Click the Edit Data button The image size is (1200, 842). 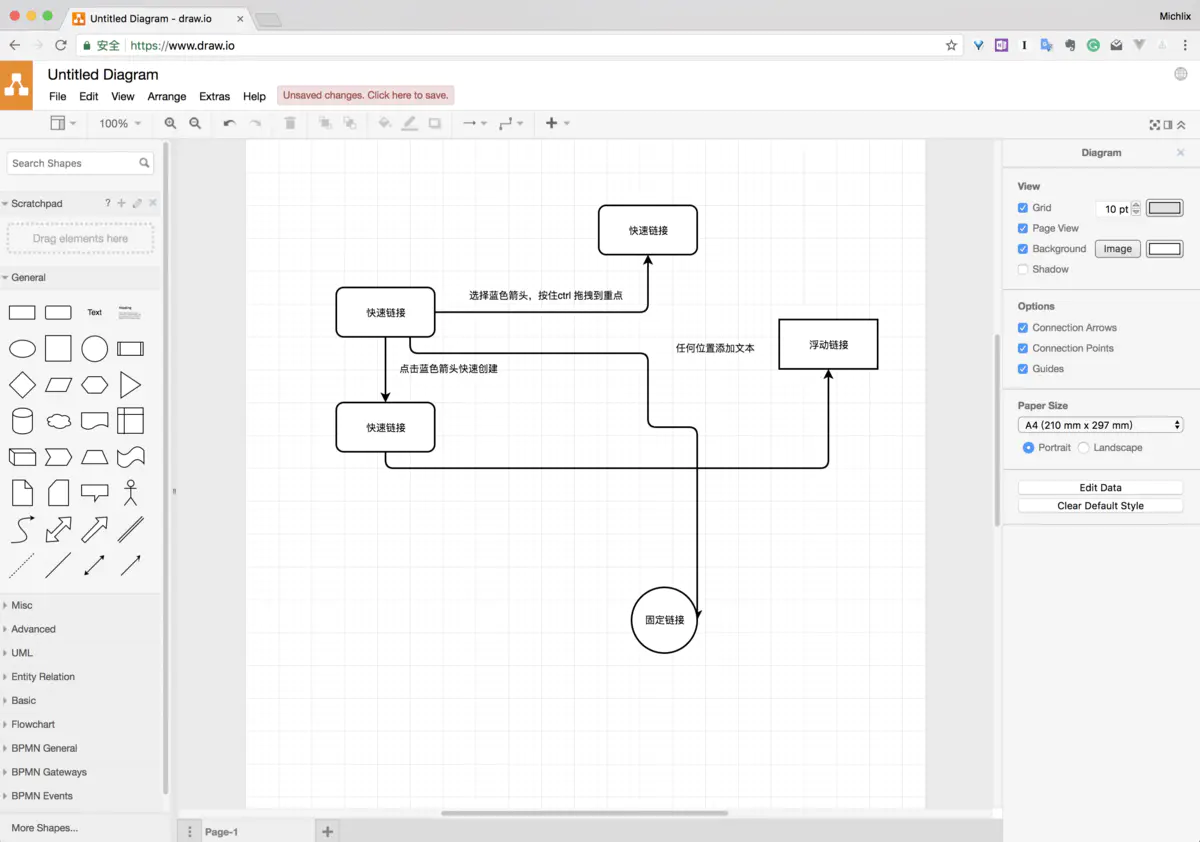[x=1100, y=487]
